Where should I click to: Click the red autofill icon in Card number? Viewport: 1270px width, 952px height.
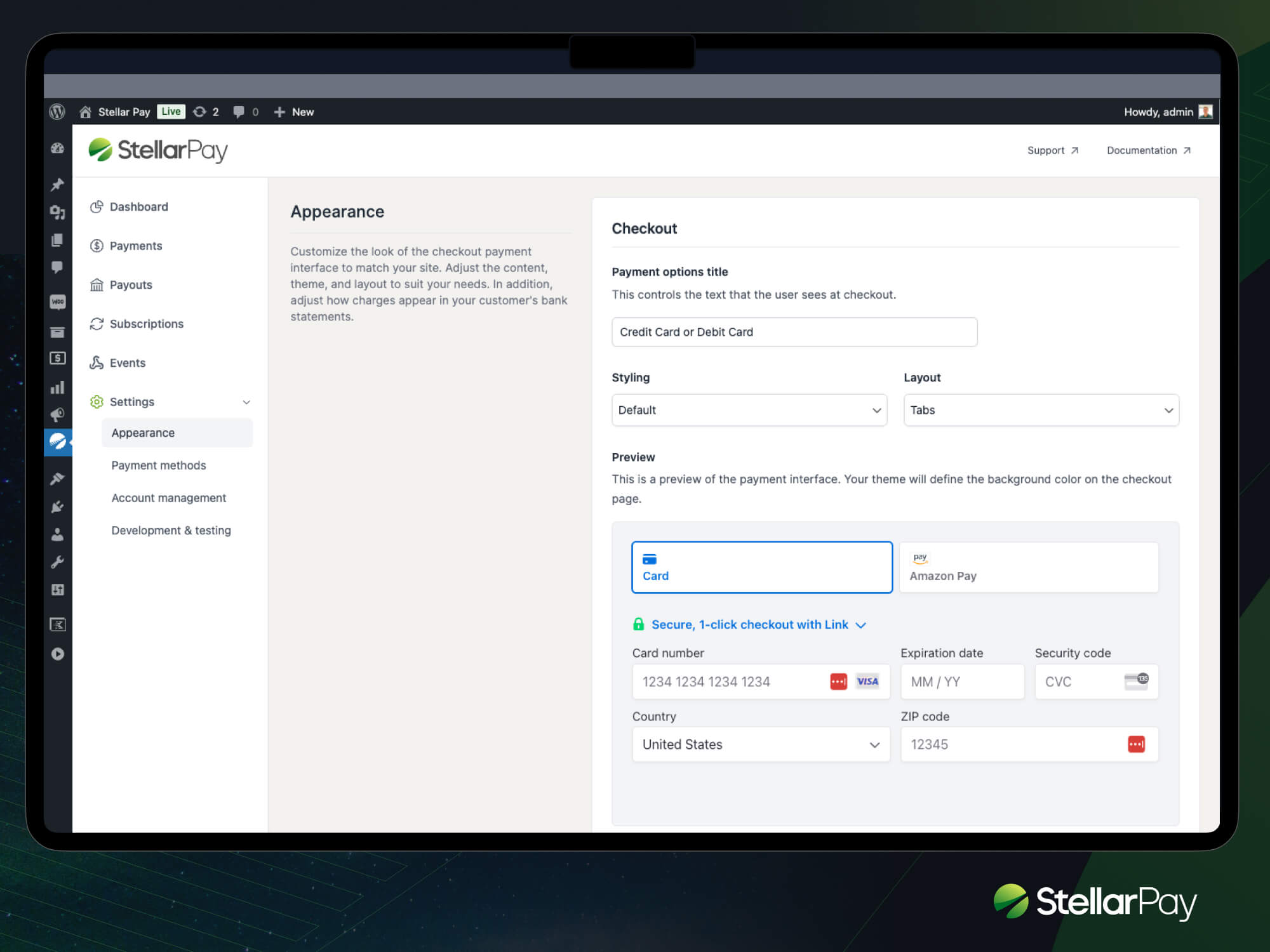click(838, 682)
